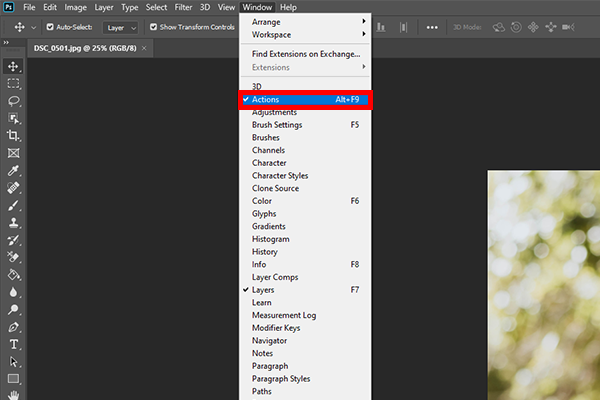Select the Move tool
The image size is (600, 400).
[x=14, y=66]
